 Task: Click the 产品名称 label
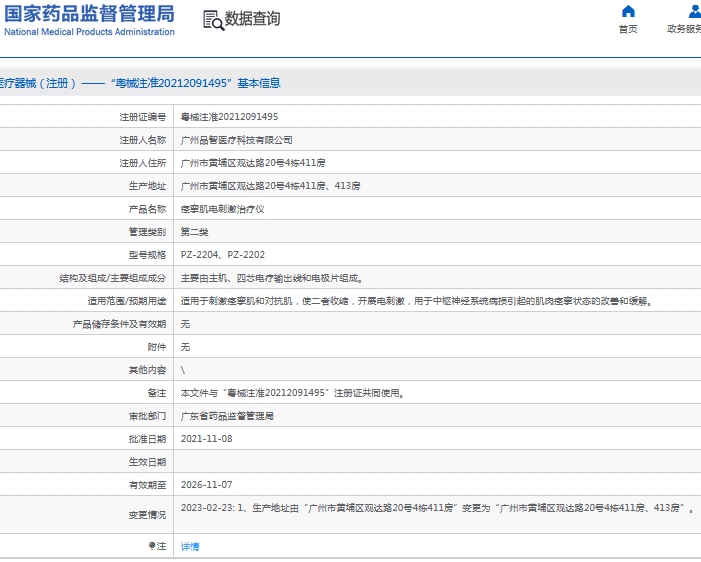[x=147, y=209]
